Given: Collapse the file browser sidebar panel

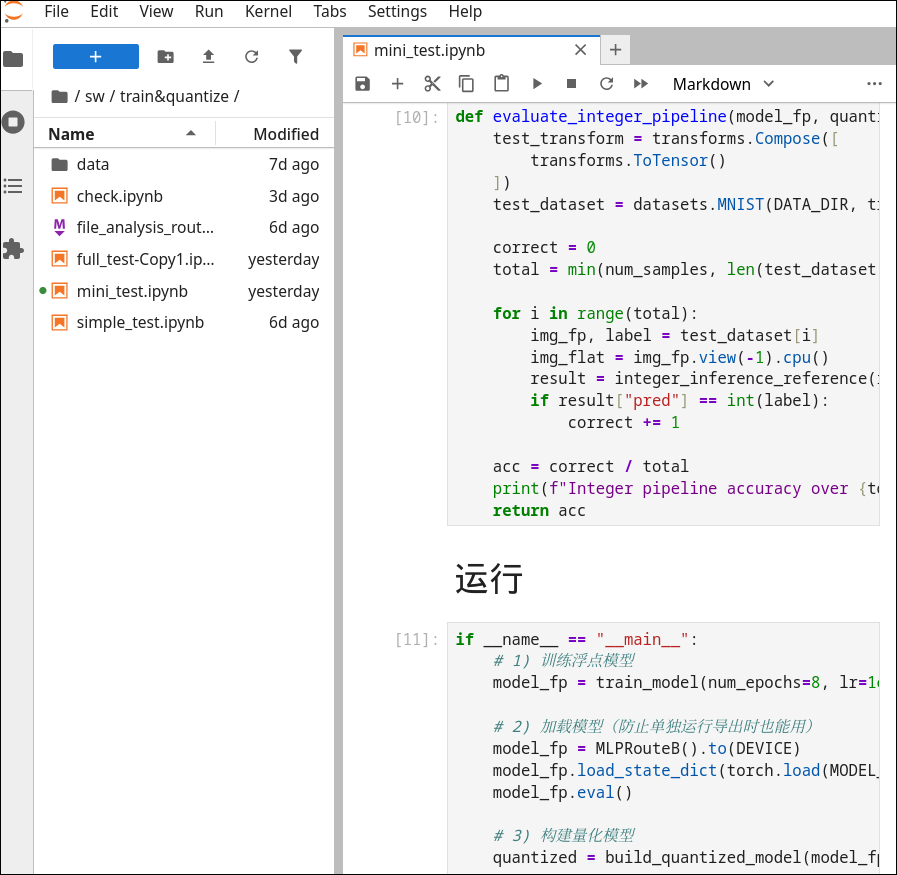Looking at the screenshot, I should pos(14,58).
